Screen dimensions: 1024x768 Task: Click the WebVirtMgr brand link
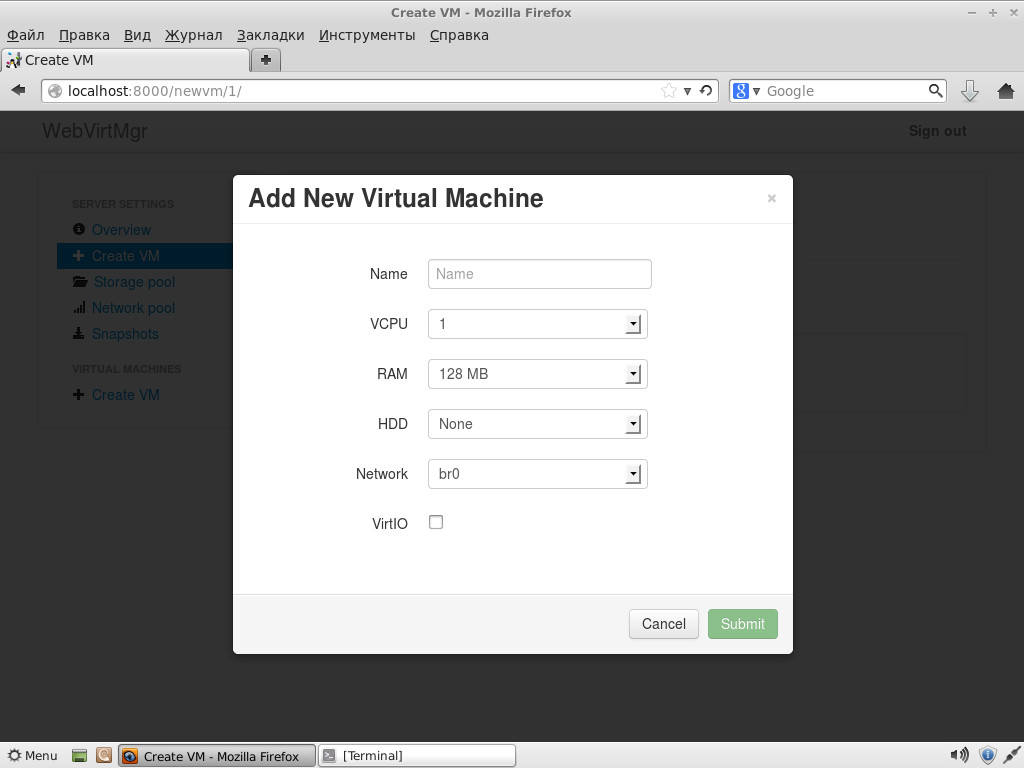(x=95, y=131)
